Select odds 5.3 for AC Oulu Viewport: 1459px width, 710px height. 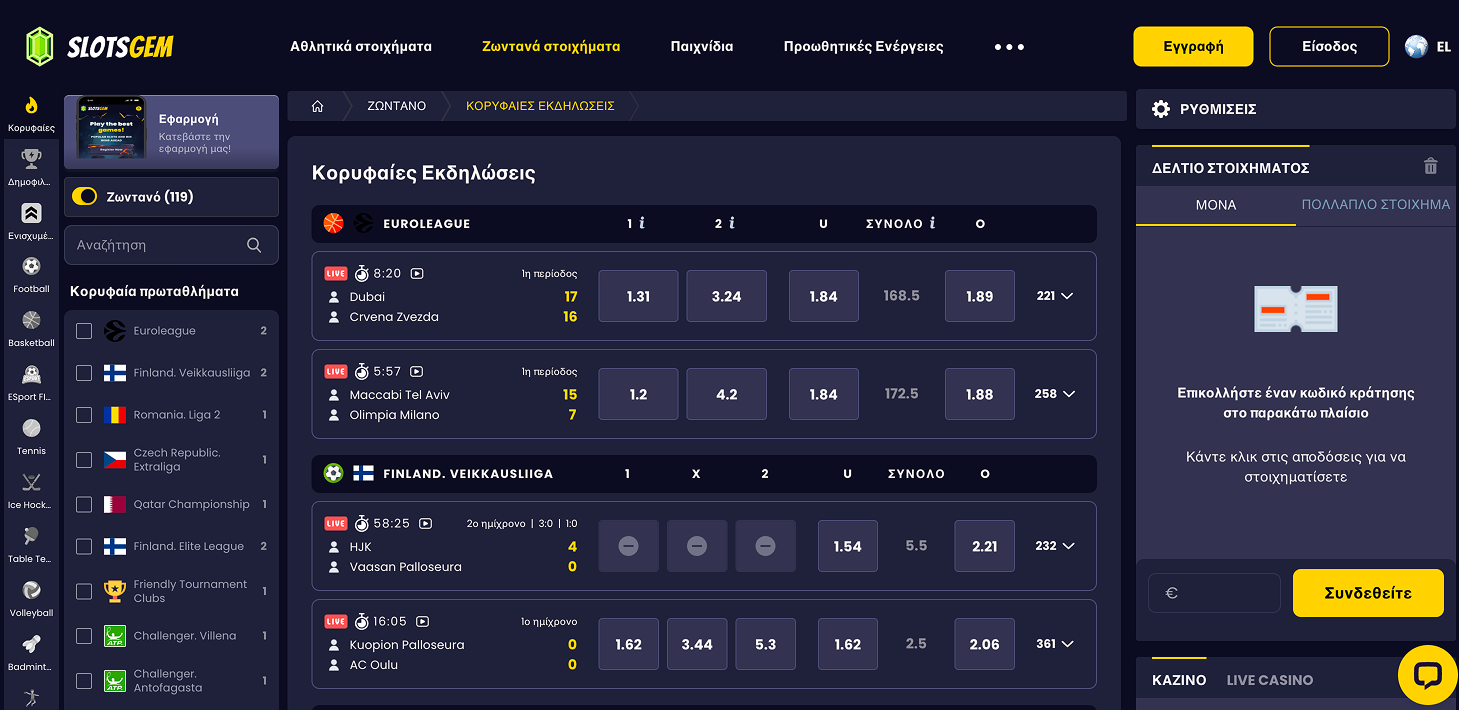point(765,644)
